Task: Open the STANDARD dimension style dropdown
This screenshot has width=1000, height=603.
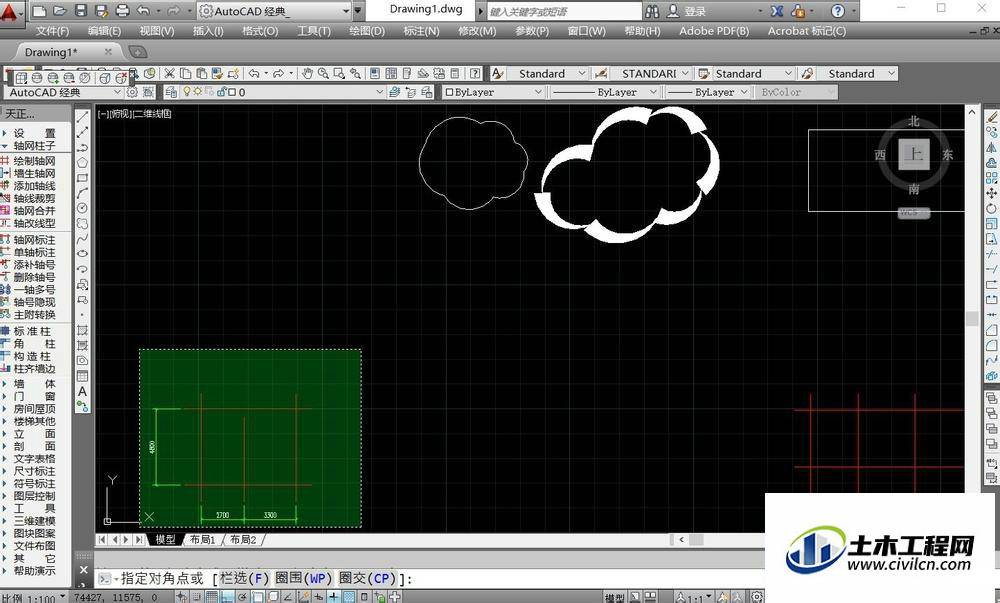Action: [x=651, y=74]
